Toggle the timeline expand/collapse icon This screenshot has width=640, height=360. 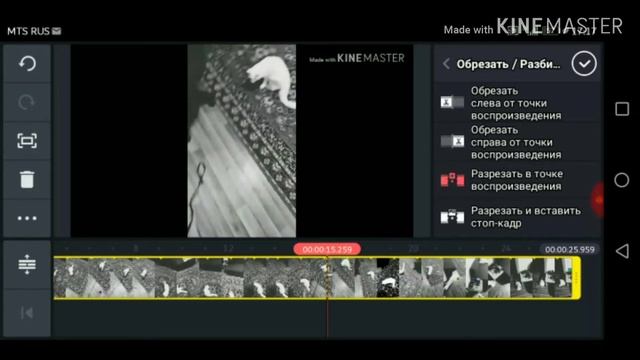point(27,264)
